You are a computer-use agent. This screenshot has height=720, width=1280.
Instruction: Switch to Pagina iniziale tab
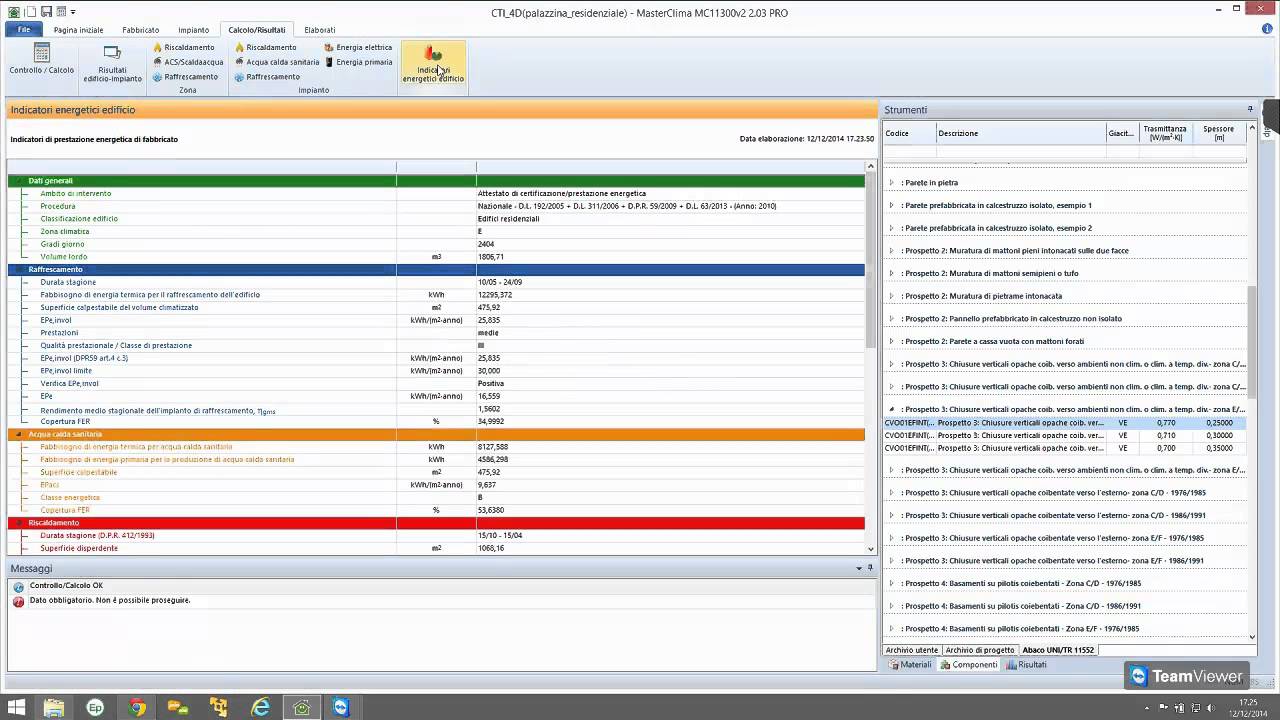79,30
